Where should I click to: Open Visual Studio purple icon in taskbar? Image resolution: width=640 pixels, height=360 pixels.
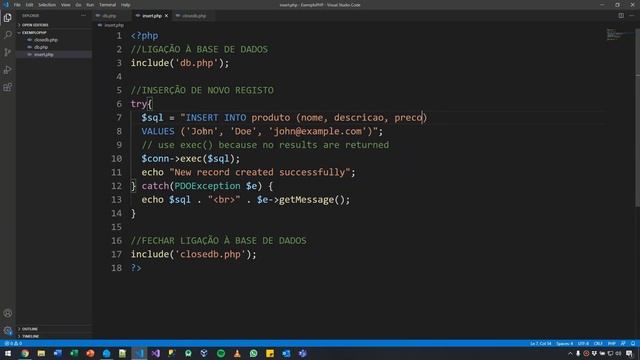pyautogui.click(x=156, y=353)
